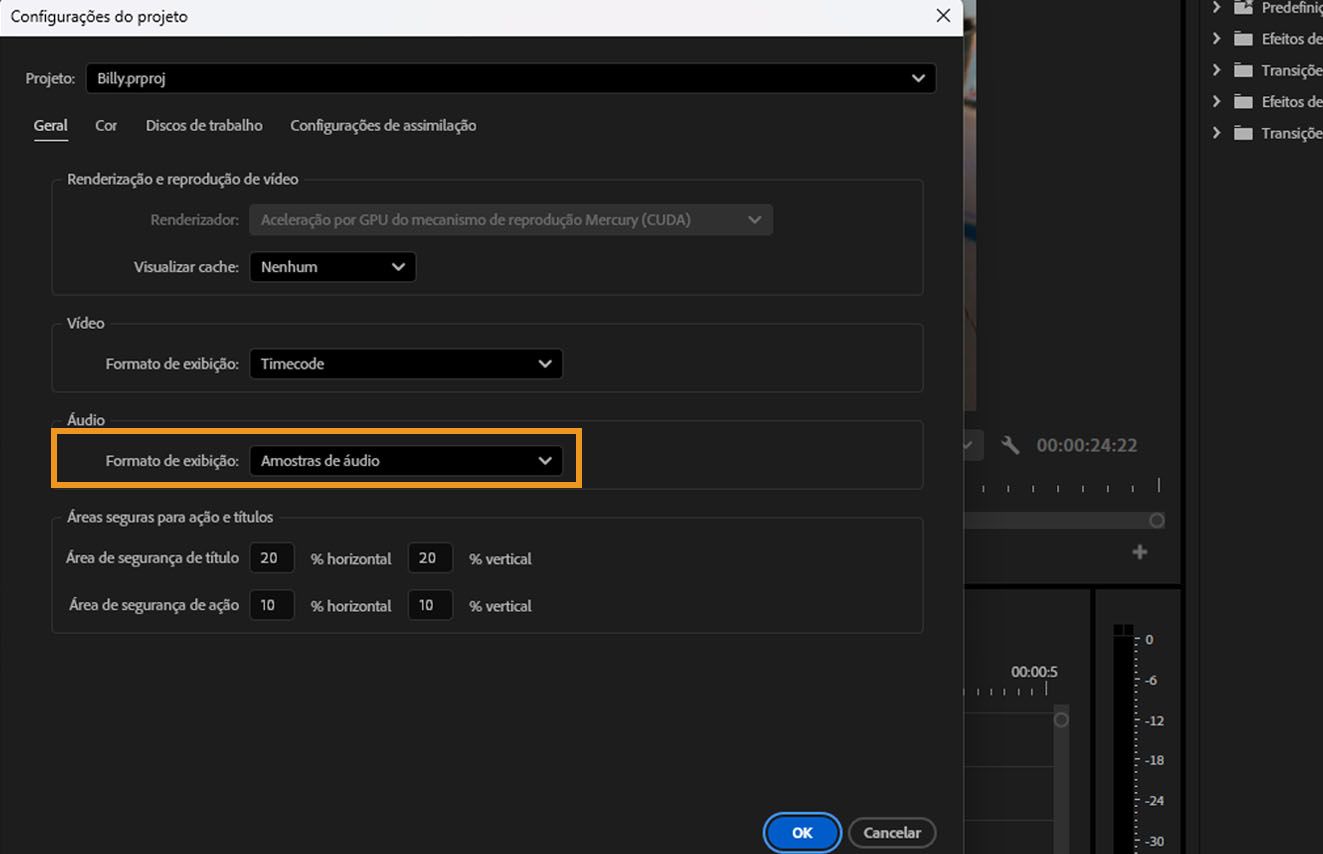Click the second Transições folder icon
Viewport: 1323px width, 854px height.
click(1243, 133)
